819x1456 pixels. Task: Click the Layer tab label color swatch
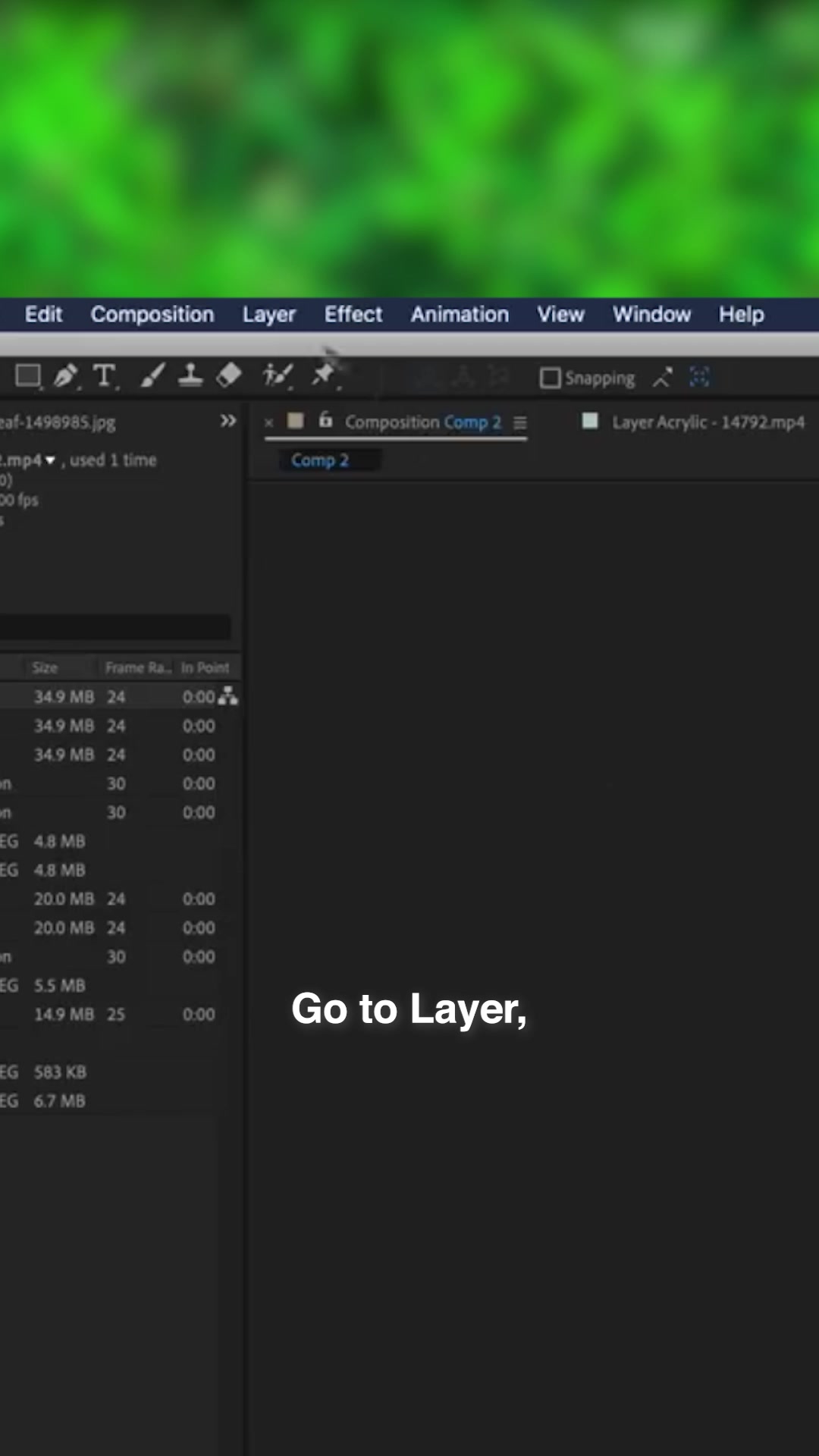[590, 421]
